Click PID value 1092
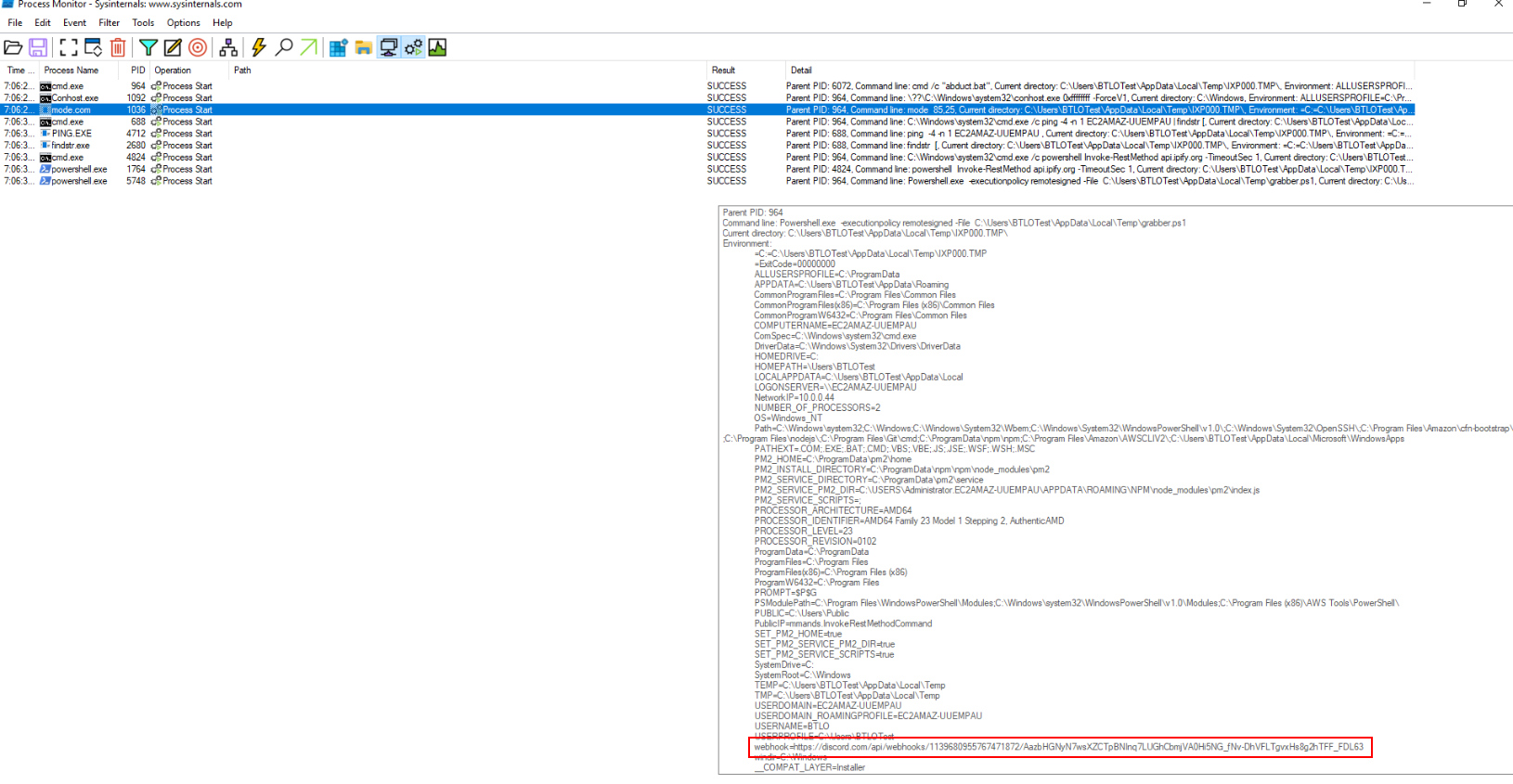 [136, 98]
